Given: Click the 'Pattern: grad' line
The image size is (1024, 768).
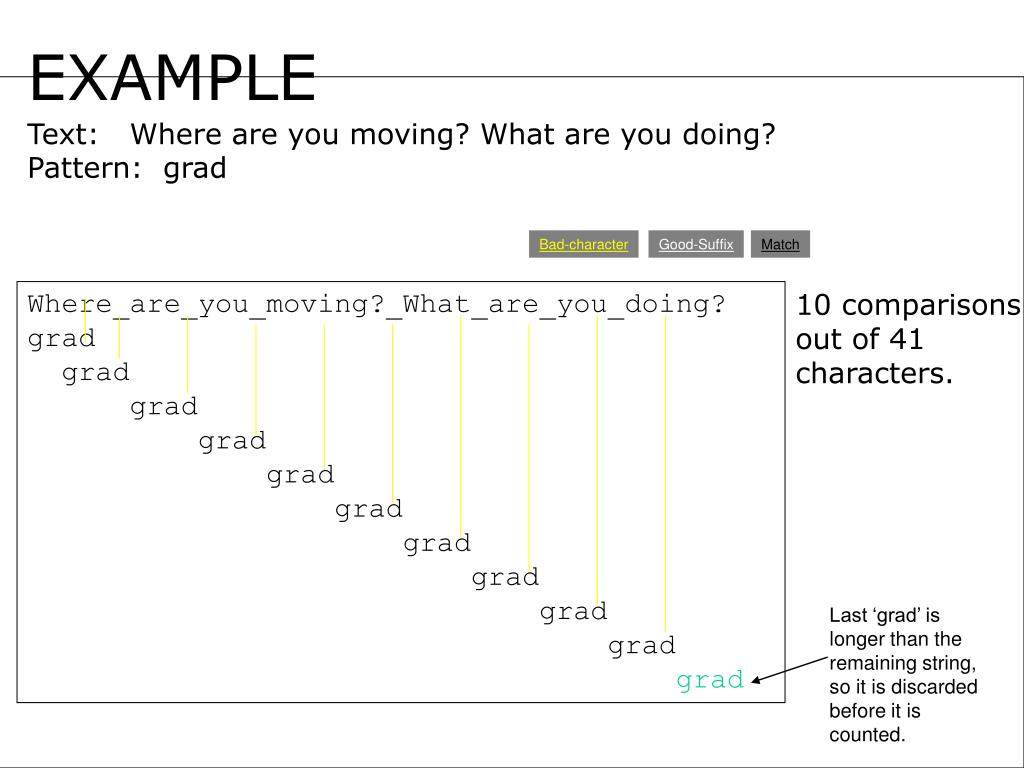Looking at the screenshot, I should point(127,168).
